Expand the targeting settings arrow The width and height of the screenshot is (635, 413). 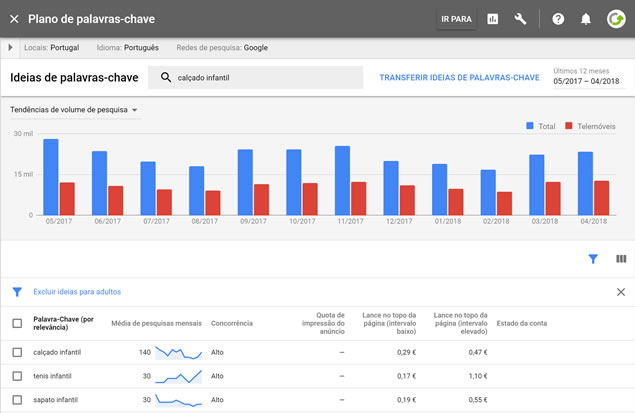pos(11,47)
